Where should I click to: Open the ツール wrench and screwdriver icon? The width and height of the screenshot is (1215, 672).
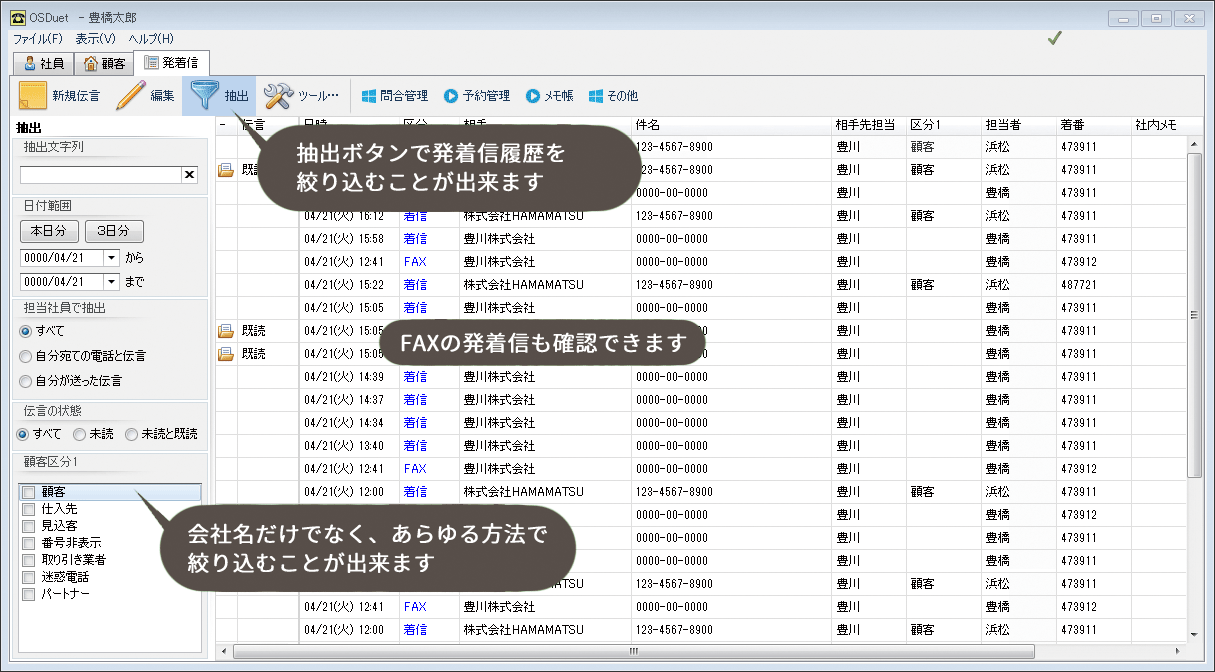pyautogui.click(x=278, y=96)
